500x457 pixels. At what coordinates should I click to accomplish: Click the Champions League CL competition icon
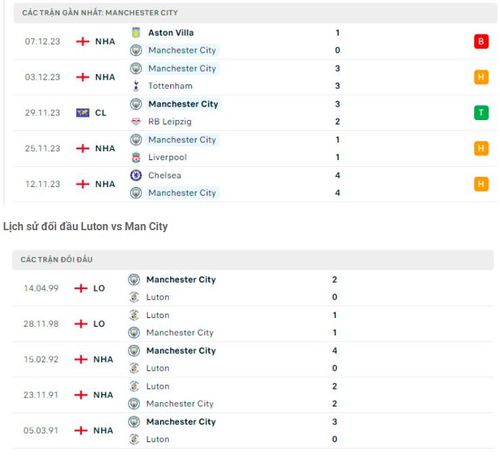pyautogui.click(x=83, y=113)
